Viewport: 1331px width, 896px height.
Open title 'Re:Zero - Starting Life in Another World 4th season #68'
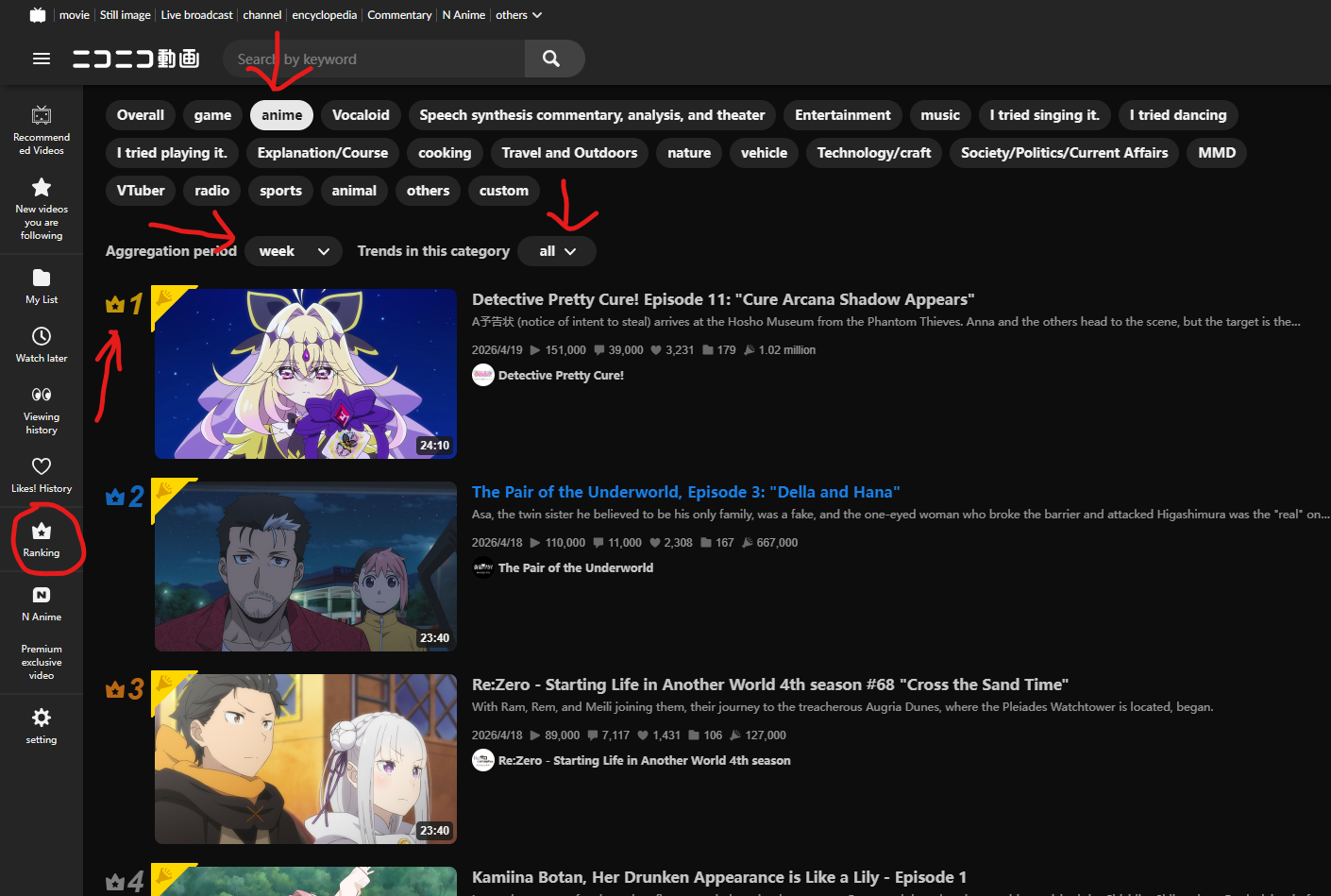(770, 685)
